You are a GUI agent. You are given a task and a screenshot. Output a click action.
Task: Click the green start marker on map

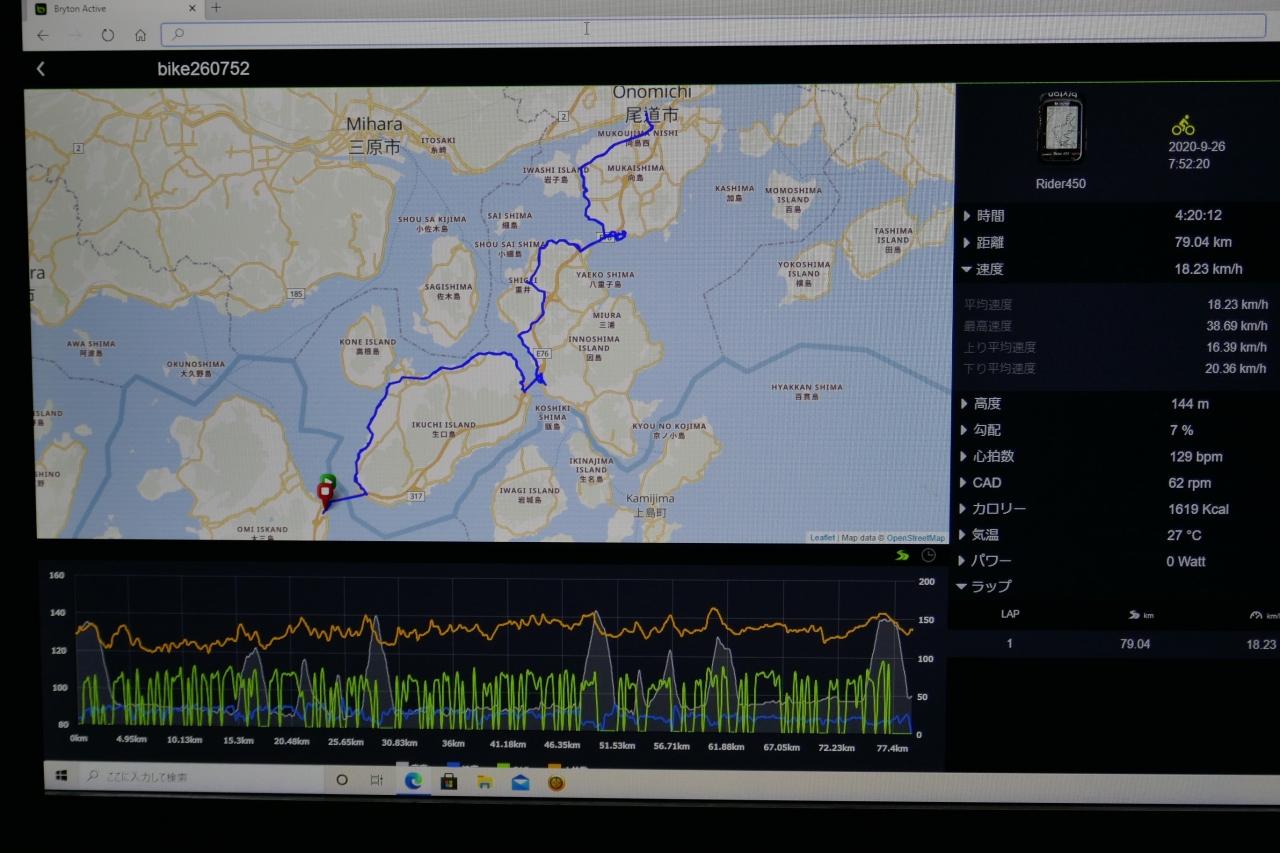(328, 480)
